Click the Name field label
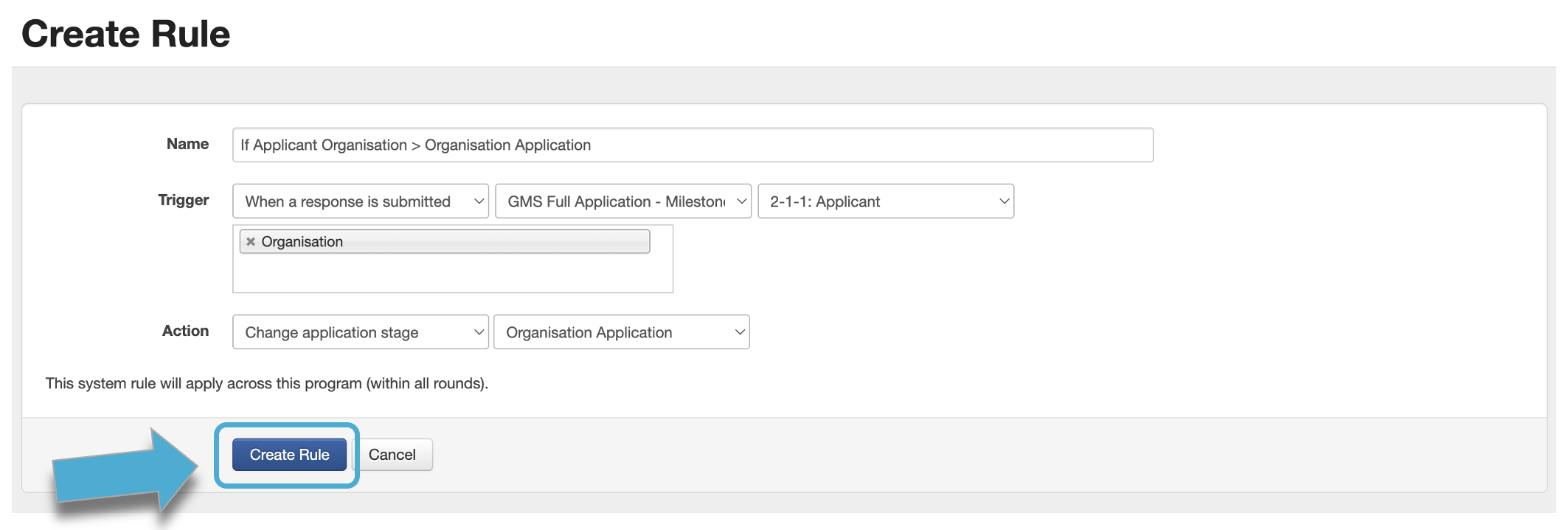This screenshot has height=530, width=1568. point(187,144)
